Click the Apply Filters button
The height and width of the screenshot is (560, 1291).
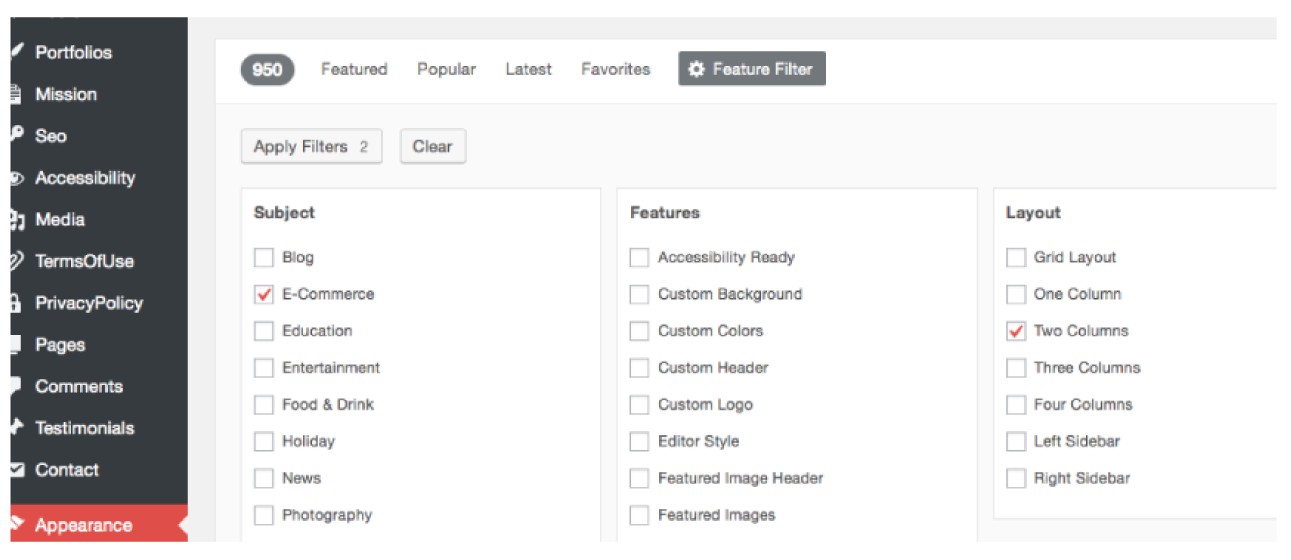click(x=311, y=146)
